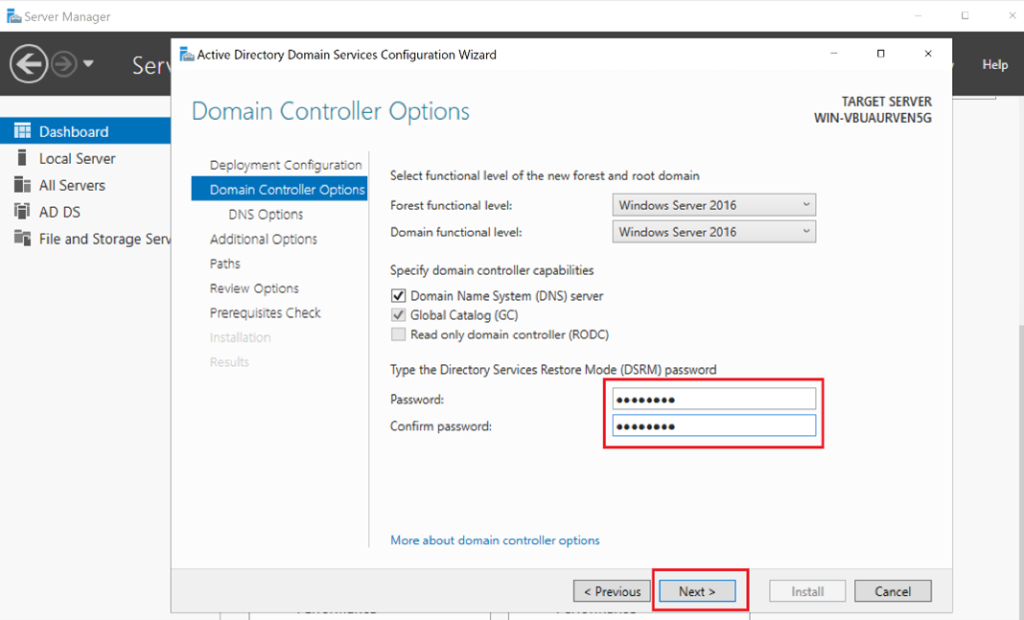Maximize the AD DS wizard window

(880, 54)
